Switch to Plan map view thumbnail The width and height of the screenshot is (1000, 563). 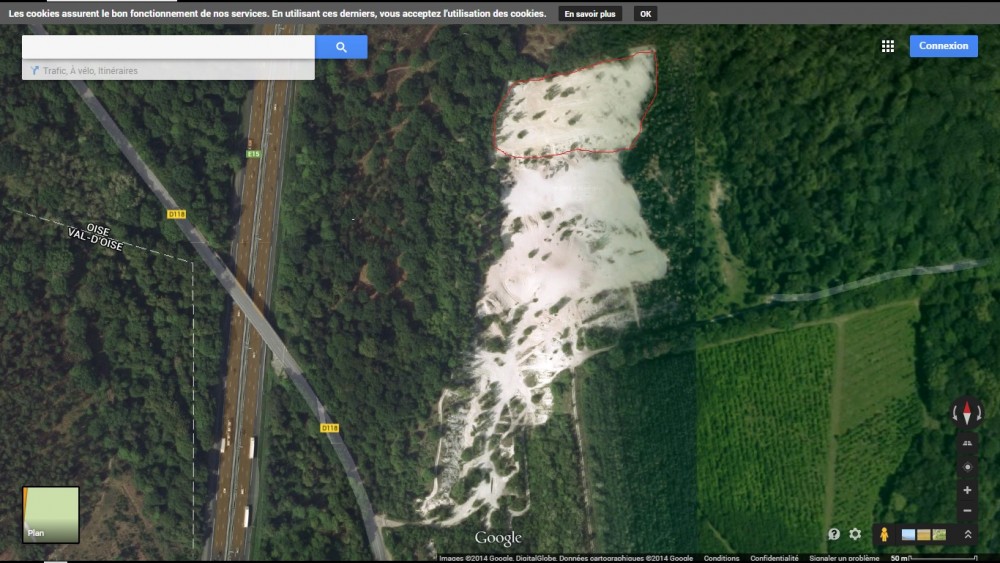(51, 514)
